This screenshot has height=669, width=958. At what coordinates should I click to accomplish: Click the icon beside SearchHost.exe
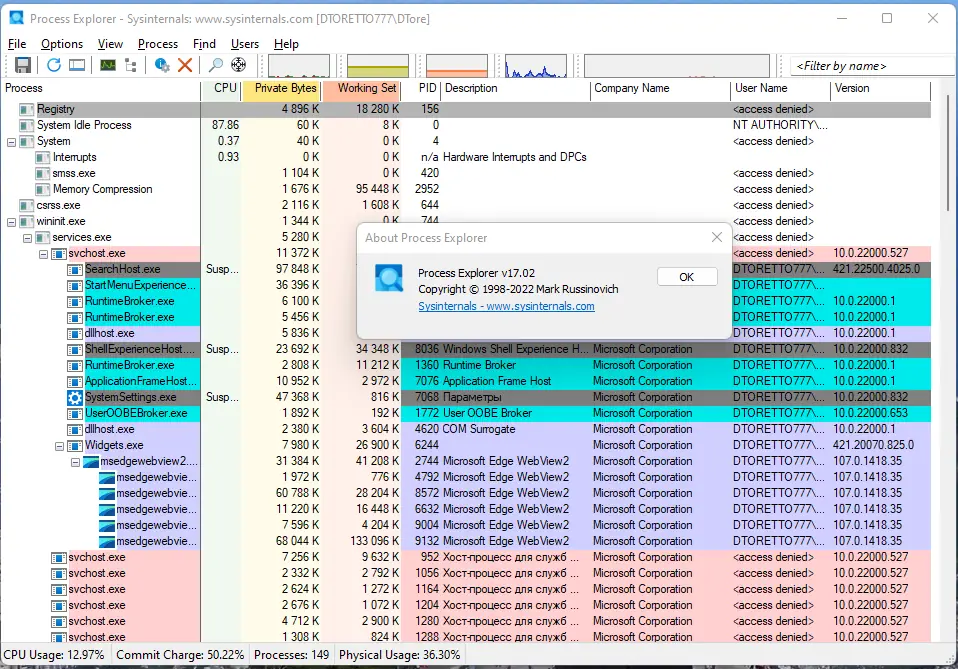point(75,269)
